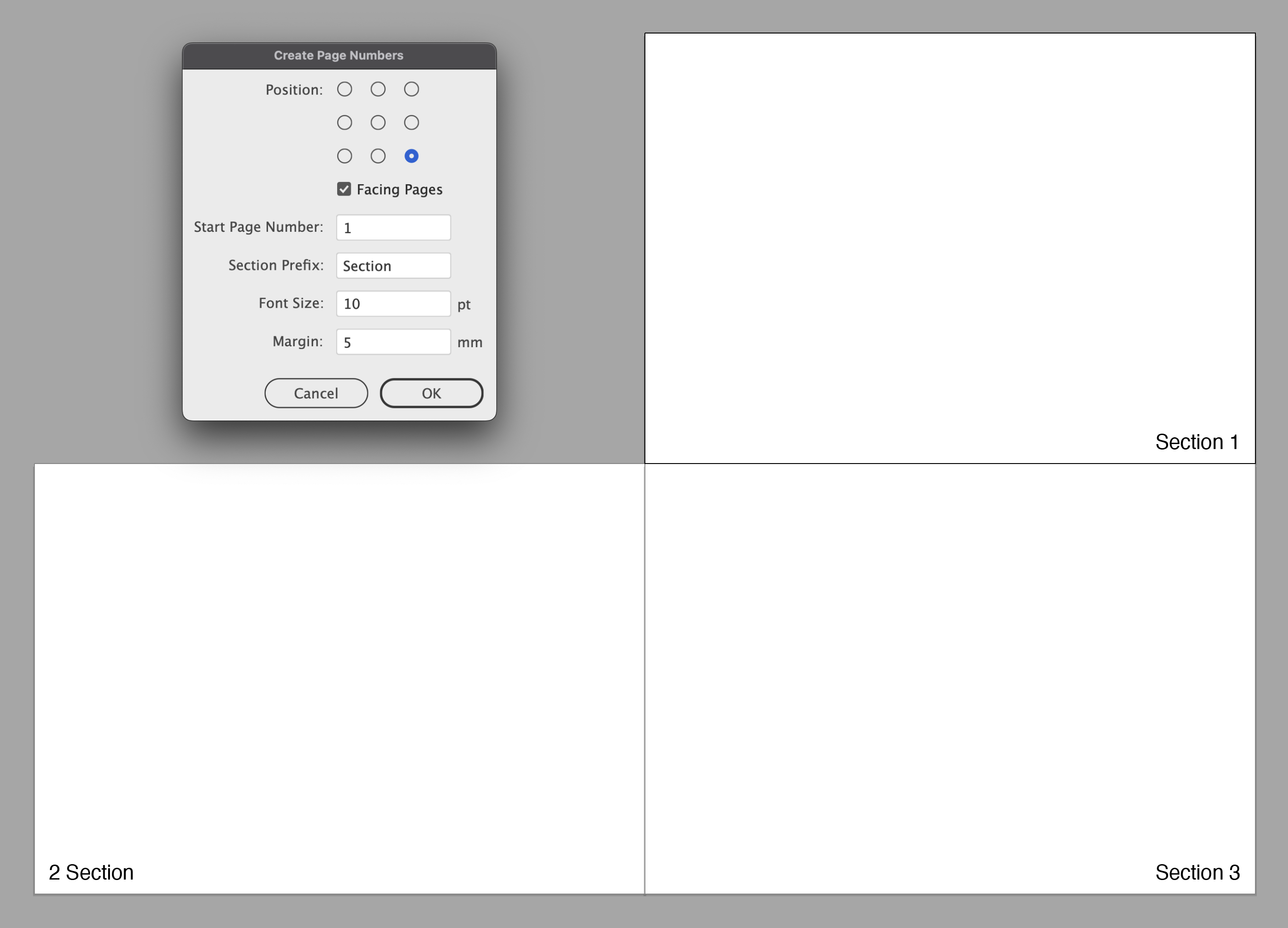Click the selected bottom-right position radio
The width and height of the screenshot is (1288, 928).
coord(411,156)
